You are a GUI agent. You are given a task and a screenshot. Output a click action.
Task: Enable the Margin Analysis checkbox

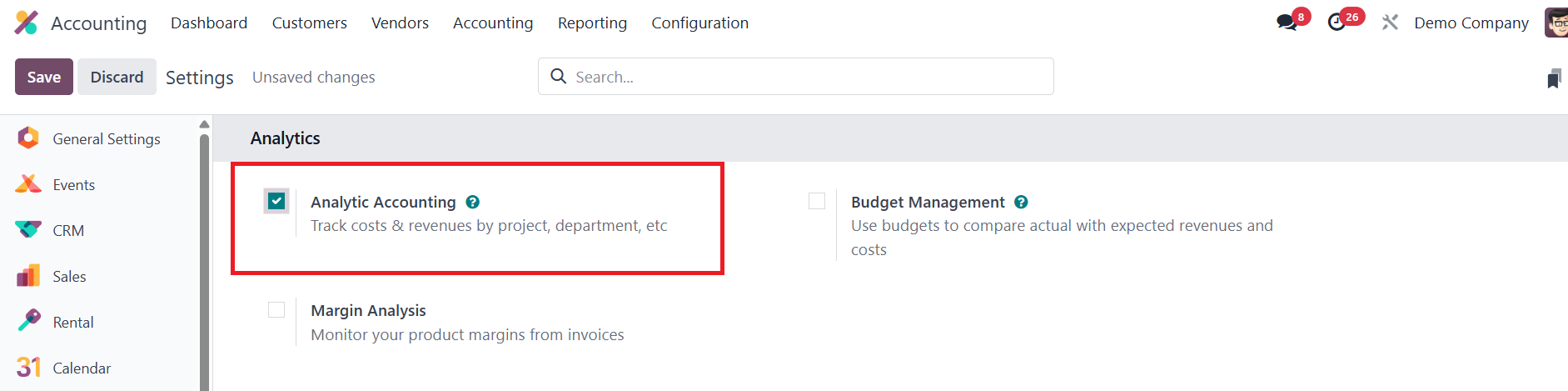(x=276, y=309)
